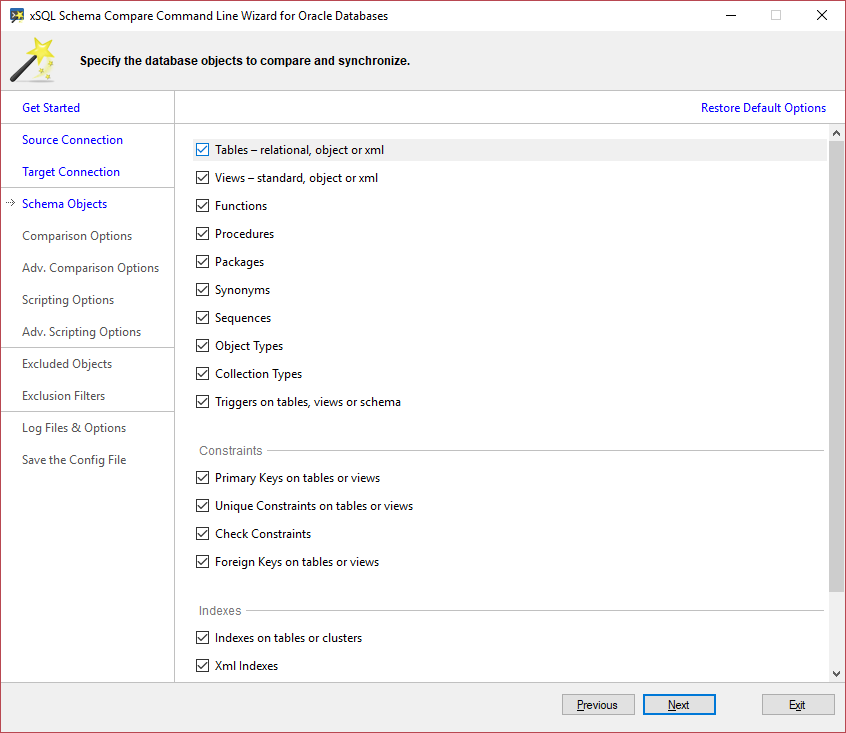
Task: Toggle the Synonyms checkbox
Action: pos(202,290)
